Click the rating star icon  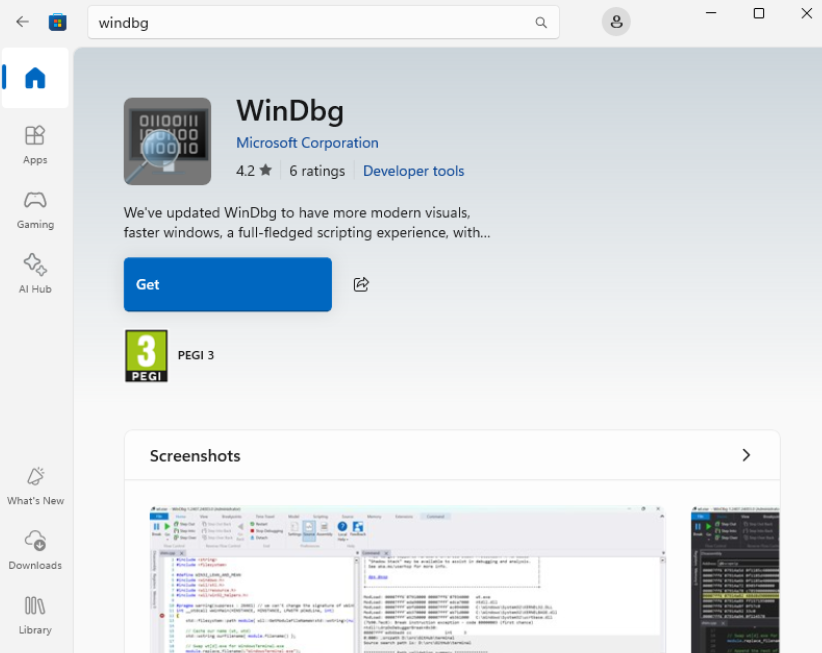266,170
